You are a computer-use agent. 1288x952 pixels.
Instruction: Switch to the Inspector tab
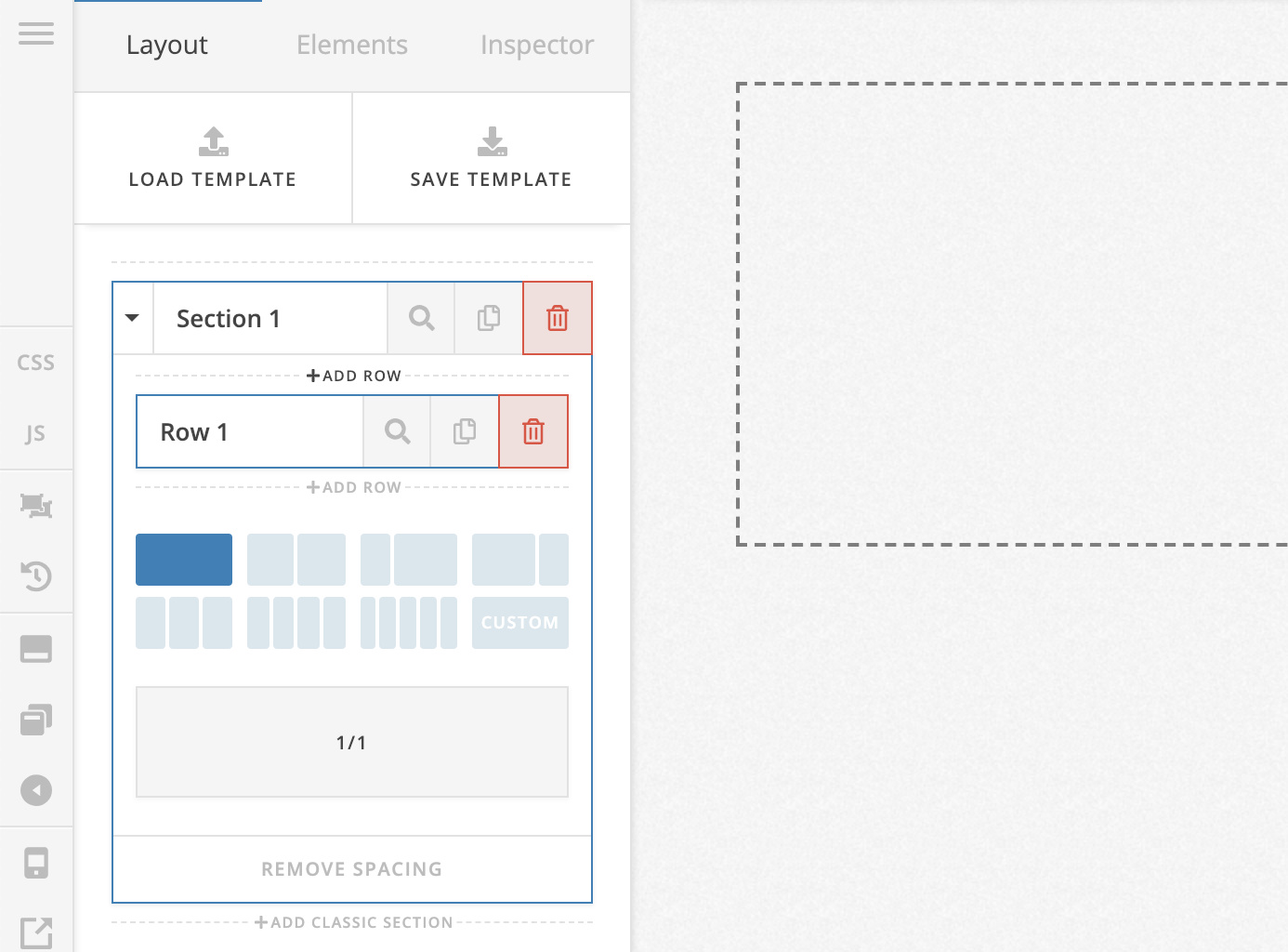pyautogui.click(x=537, y=45)
